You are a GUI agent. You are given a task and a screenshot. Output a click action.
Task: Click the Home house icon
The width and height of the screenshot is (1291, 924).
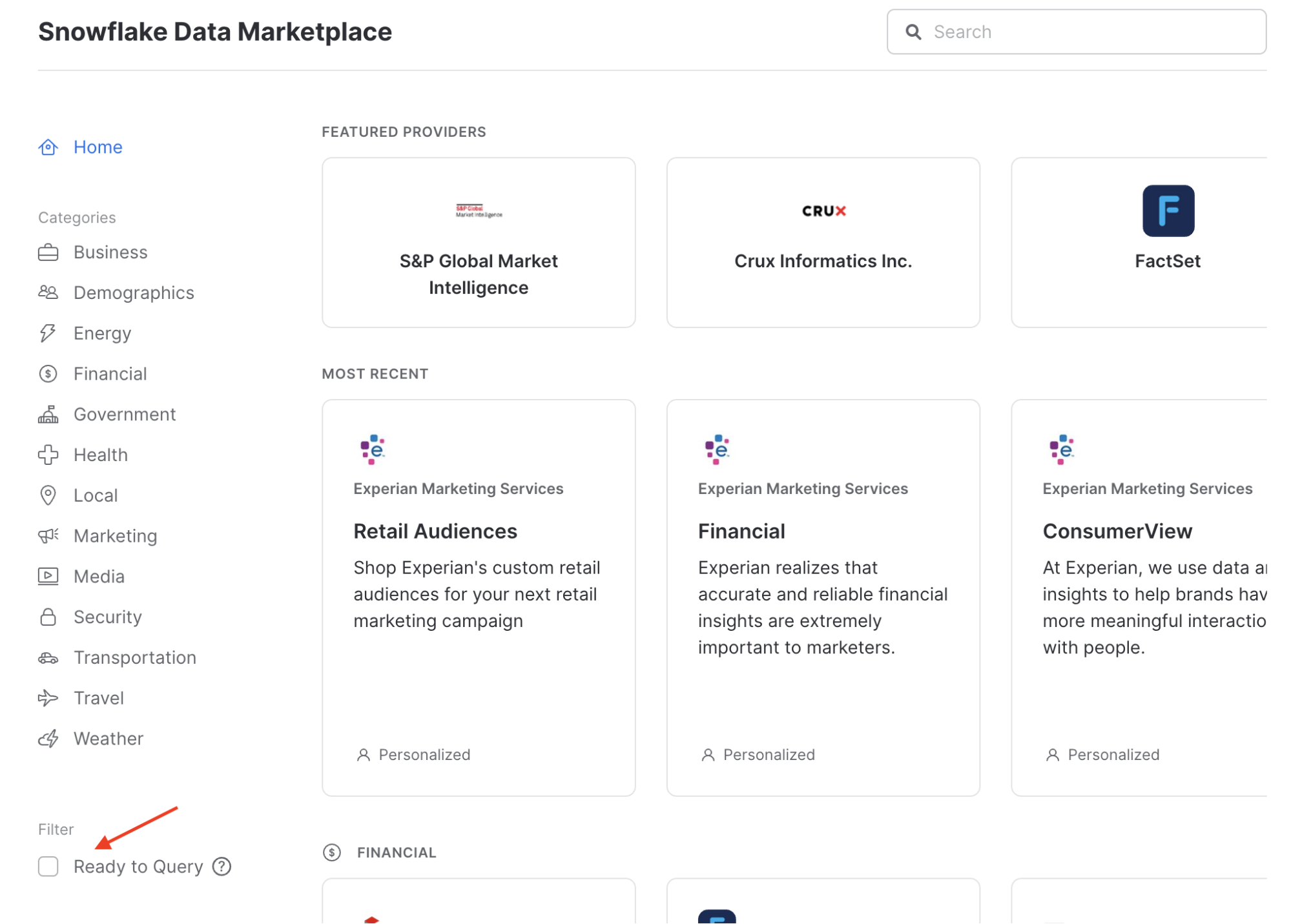[x=48, y=147]
